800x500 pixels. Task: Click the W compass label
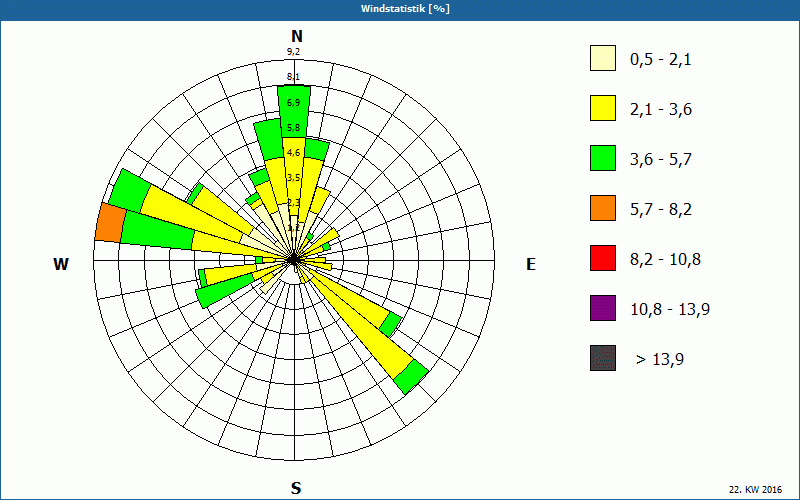[61, 264]
